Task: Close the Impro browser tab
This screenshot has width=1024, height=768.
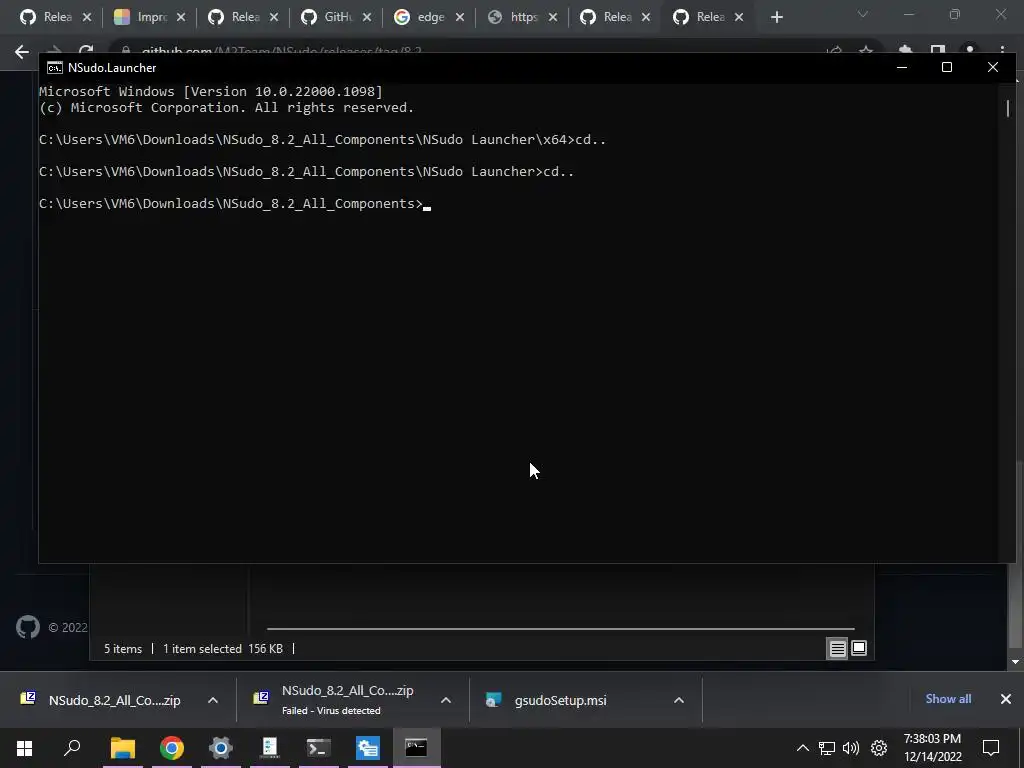Action: tap(181, 18)
